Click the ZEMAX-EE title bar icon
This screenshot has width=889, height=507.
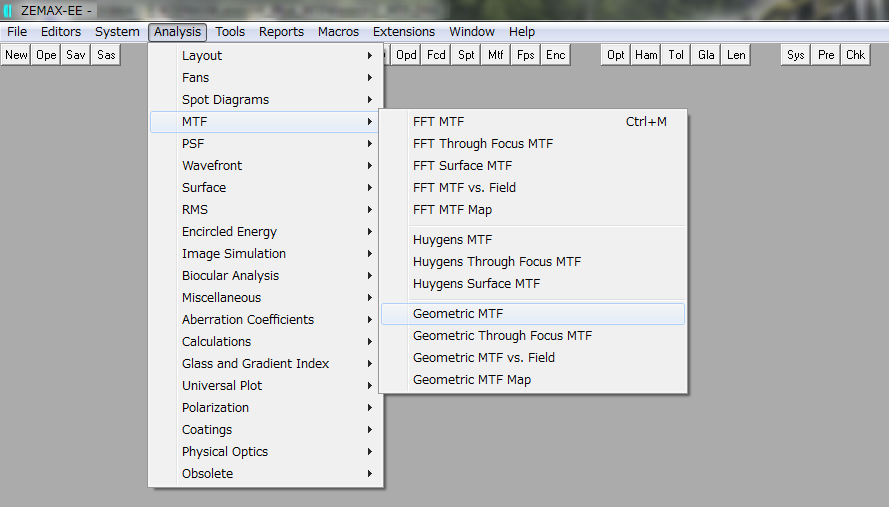coord(8,10)
